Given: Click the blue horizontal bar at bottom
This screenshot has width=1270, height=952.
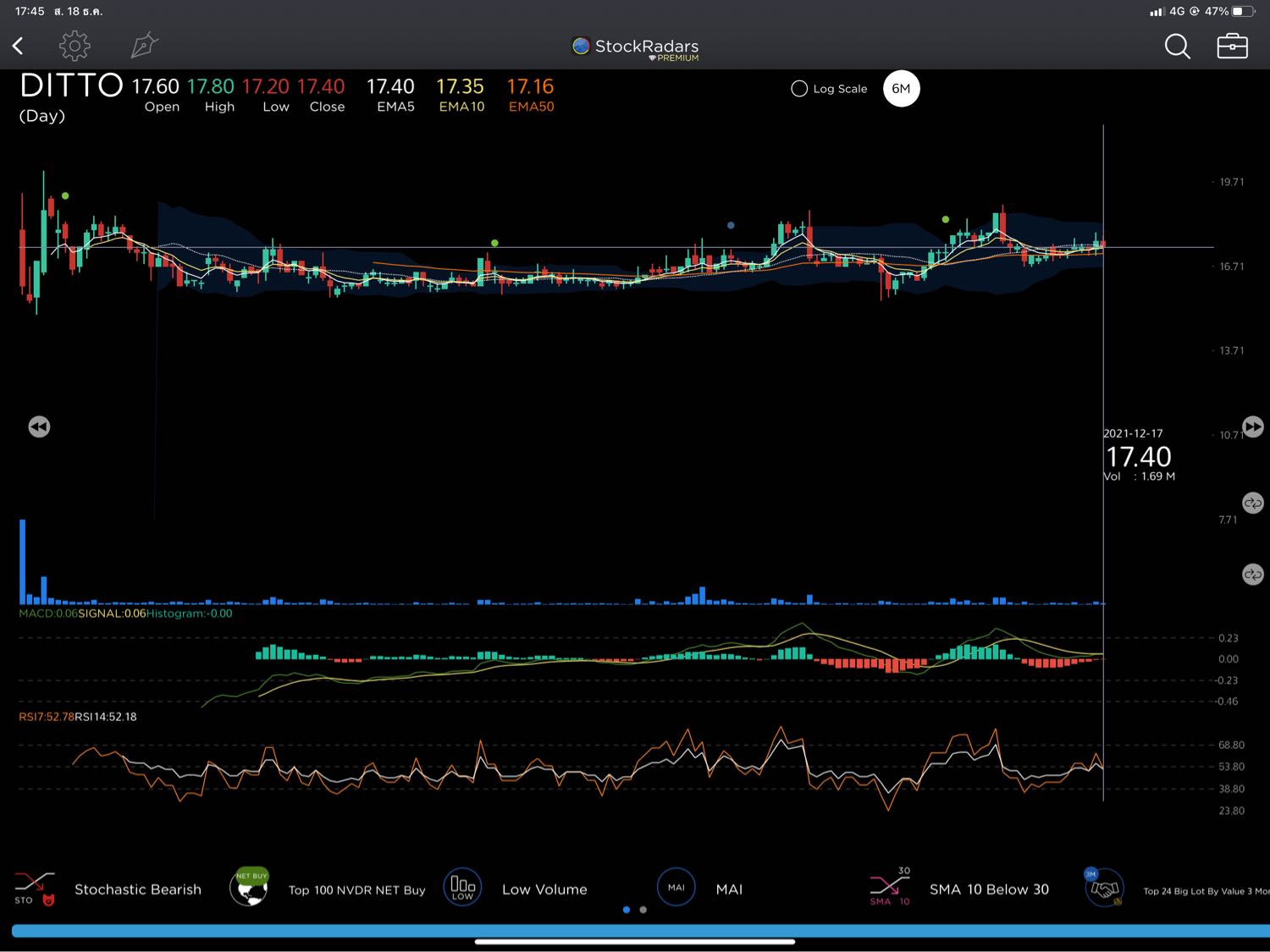Looking at the screenshot, I should click(x=635, y=931).
